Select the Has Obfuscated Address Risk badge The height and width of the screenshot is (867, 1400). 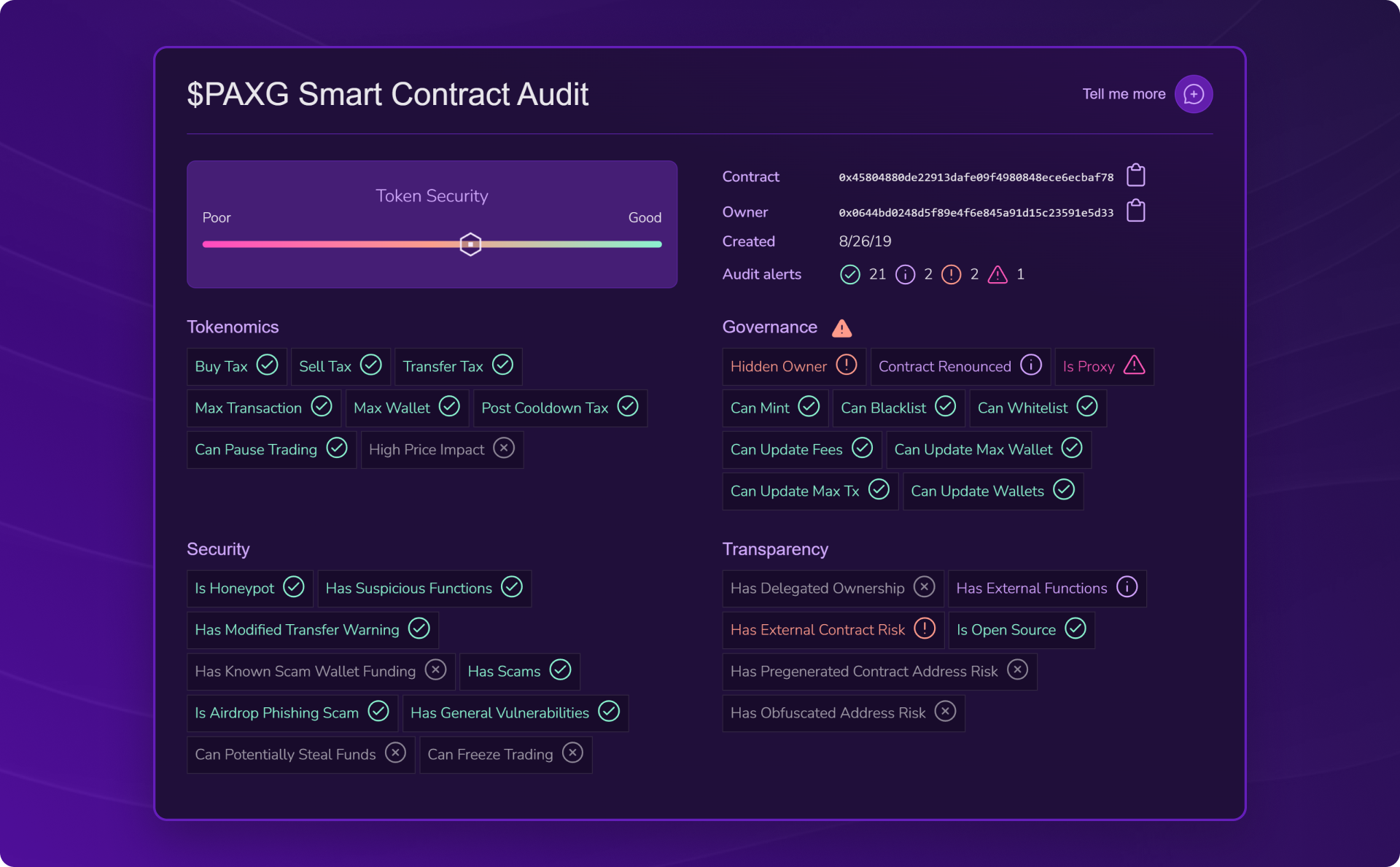(842, 712)
